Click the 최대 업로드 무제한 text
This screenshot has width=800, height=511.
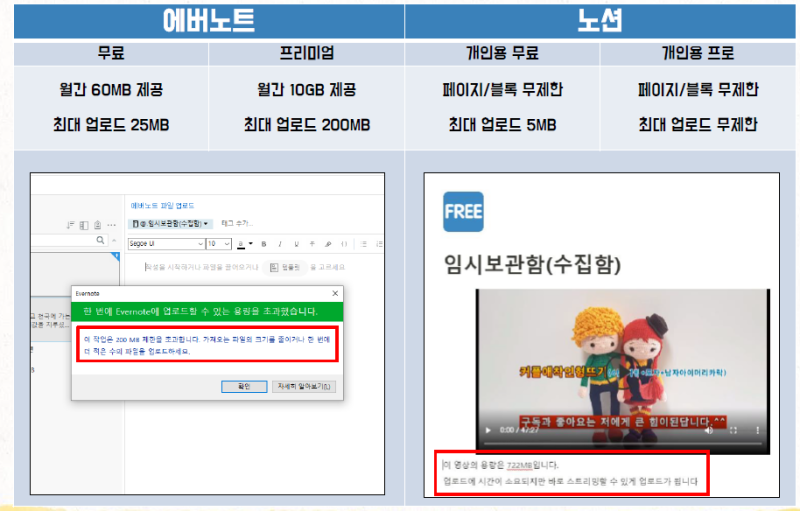698,124
